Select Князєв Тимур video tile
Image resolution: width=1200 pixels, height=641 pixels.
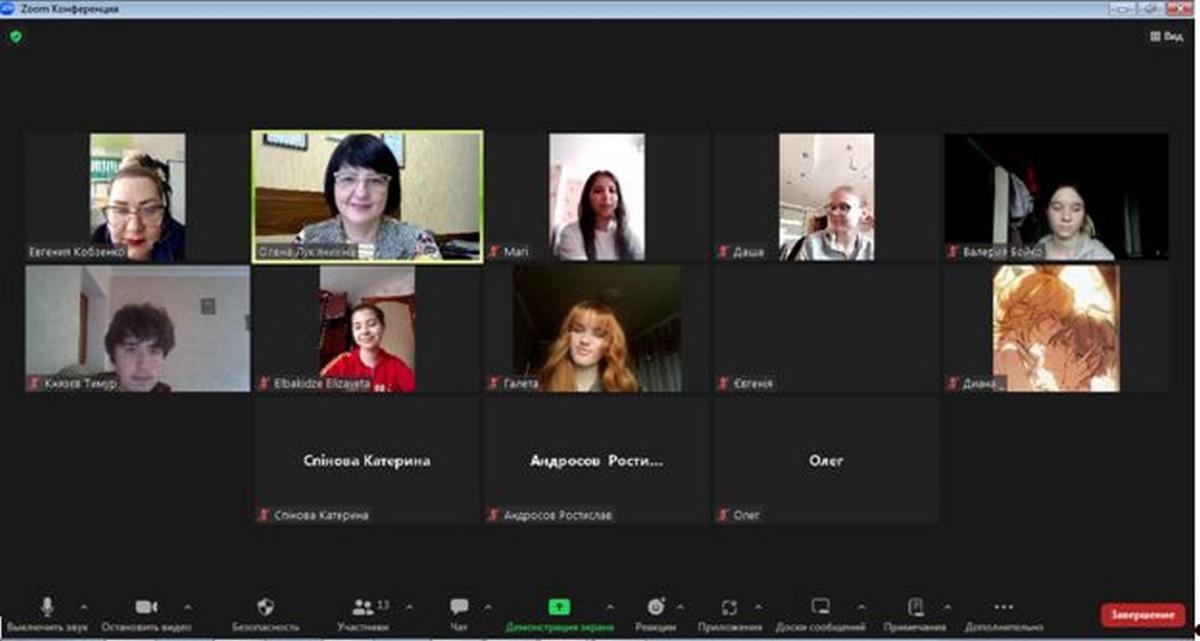coord(138,328)
